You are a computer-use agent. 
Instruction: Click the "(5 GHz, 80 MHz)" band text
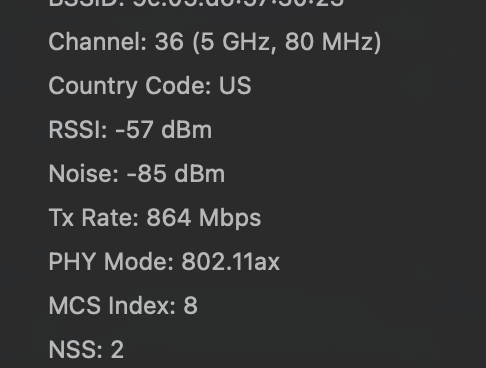coord(287,42)
